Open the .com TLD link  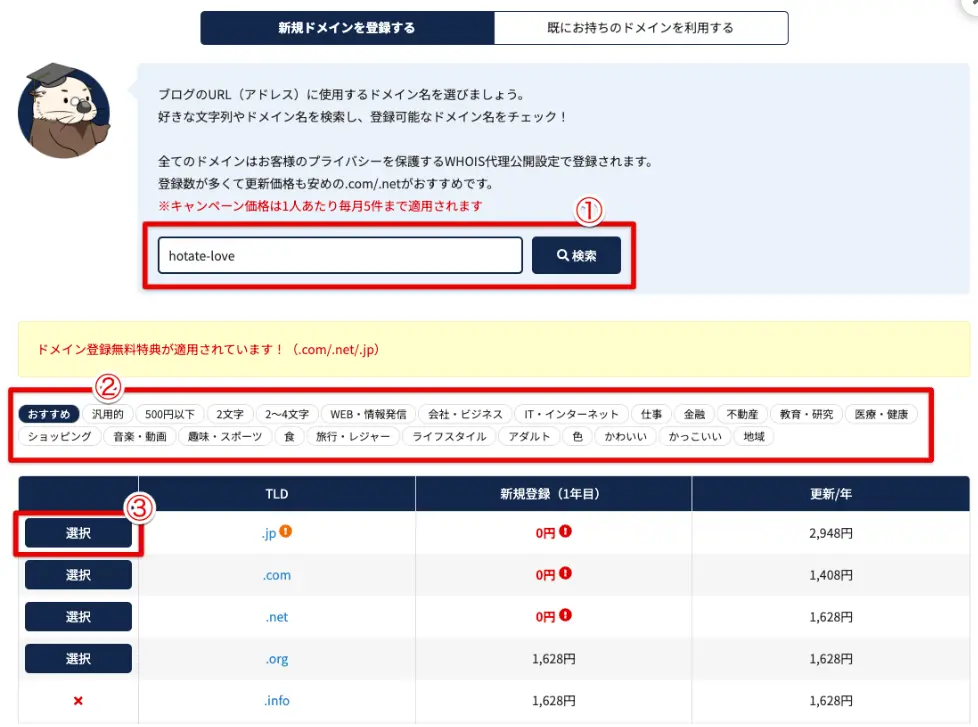click(x=277, y=574)
